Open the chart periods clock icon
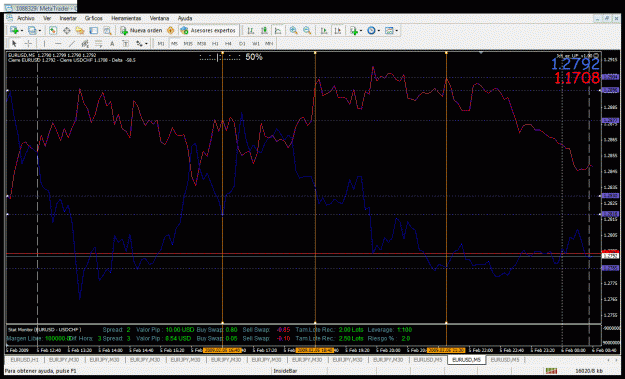Image resolution: width=625 pixels, height=379 pixels. [x=371, y=31]
